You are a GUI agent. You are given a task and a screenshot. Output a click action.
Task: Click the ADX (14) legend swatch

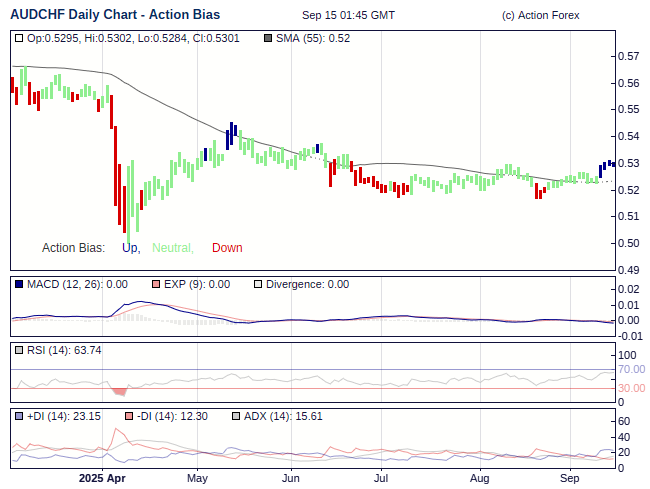236,416
